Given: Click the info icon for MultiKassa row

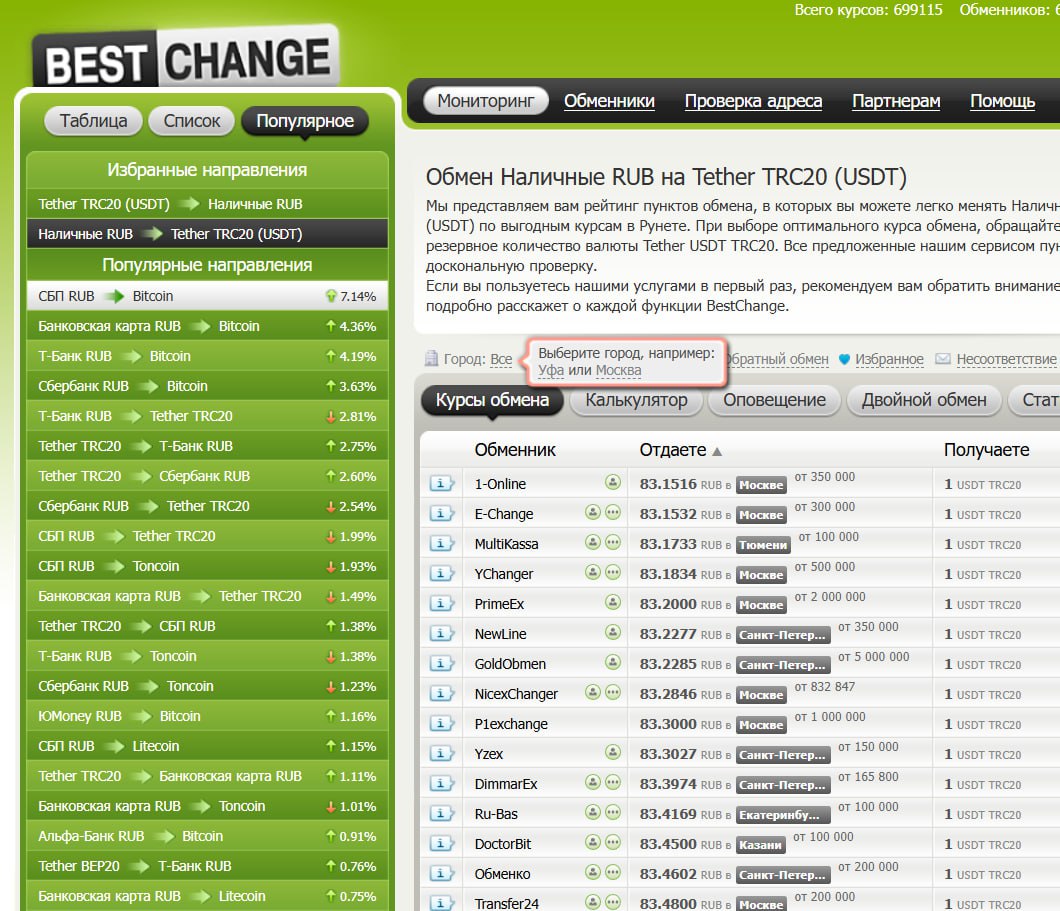Looking at the screenshot, I should 441,544.
